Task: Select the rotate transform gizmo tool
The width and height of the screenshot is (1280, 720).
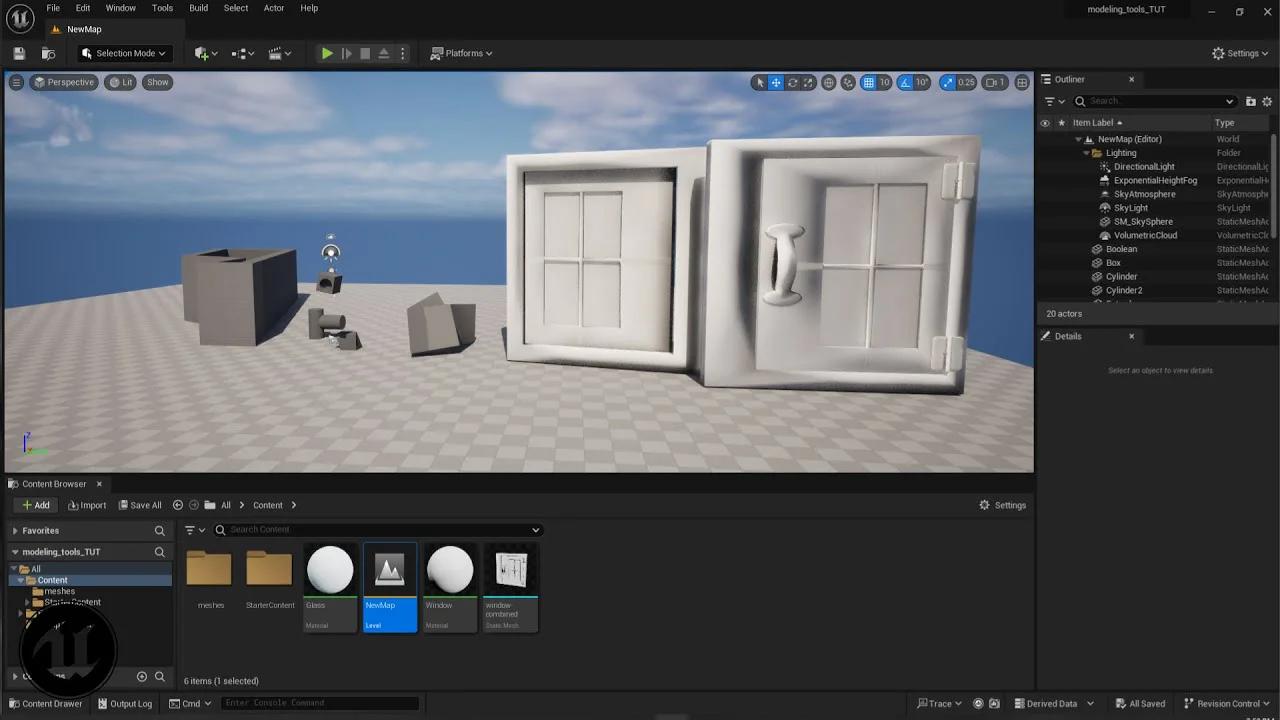Action: coord(792,83)
